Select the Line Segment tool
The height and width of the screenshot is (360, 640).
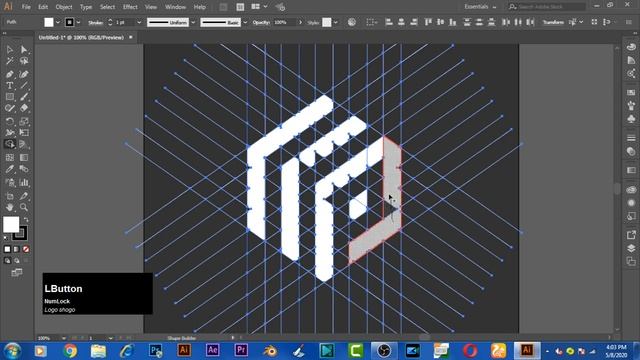24,86
